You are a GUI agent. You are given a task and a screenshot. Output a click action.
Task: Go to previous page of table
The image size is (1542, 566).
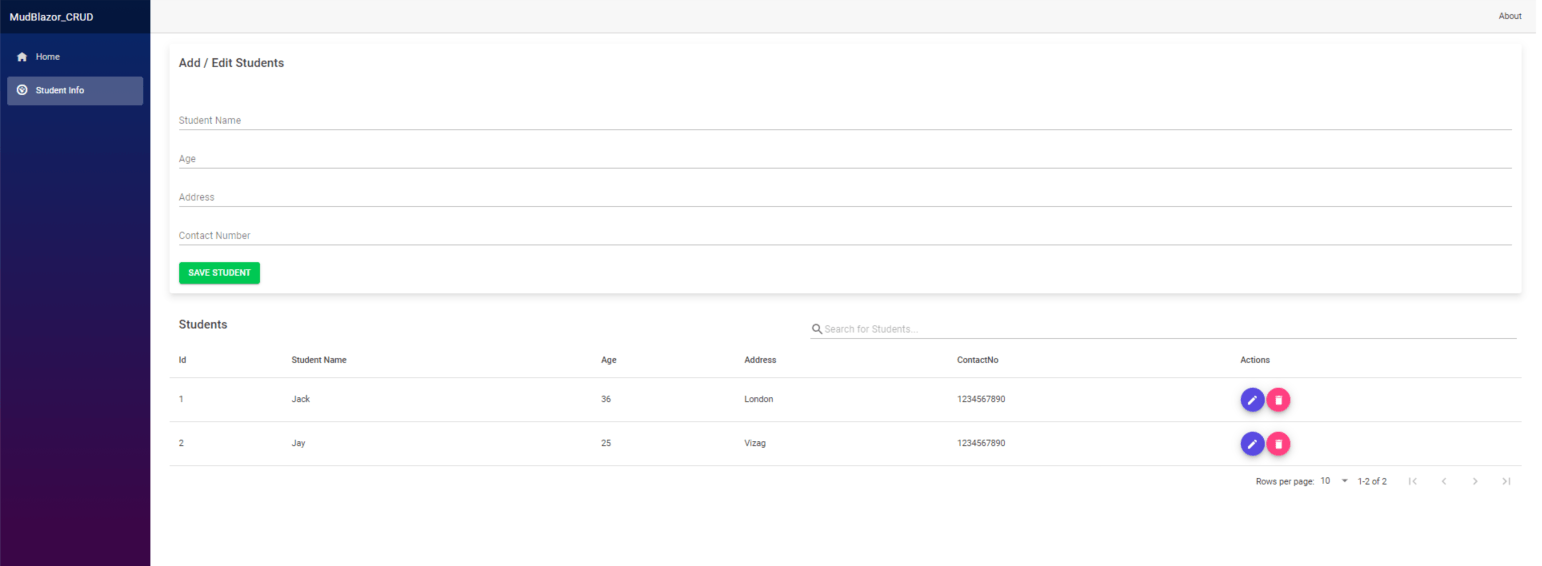[1444, 482]
